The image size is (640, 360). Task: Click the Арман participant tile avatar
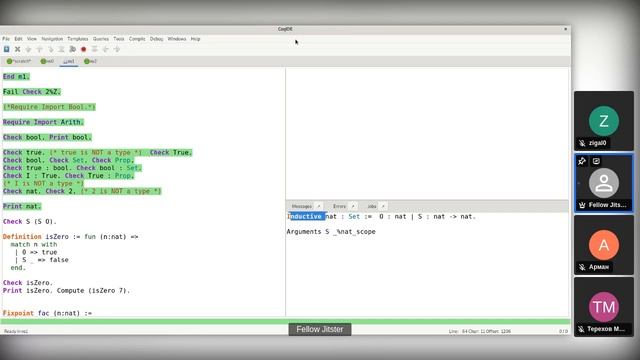[x=604, y=245]
